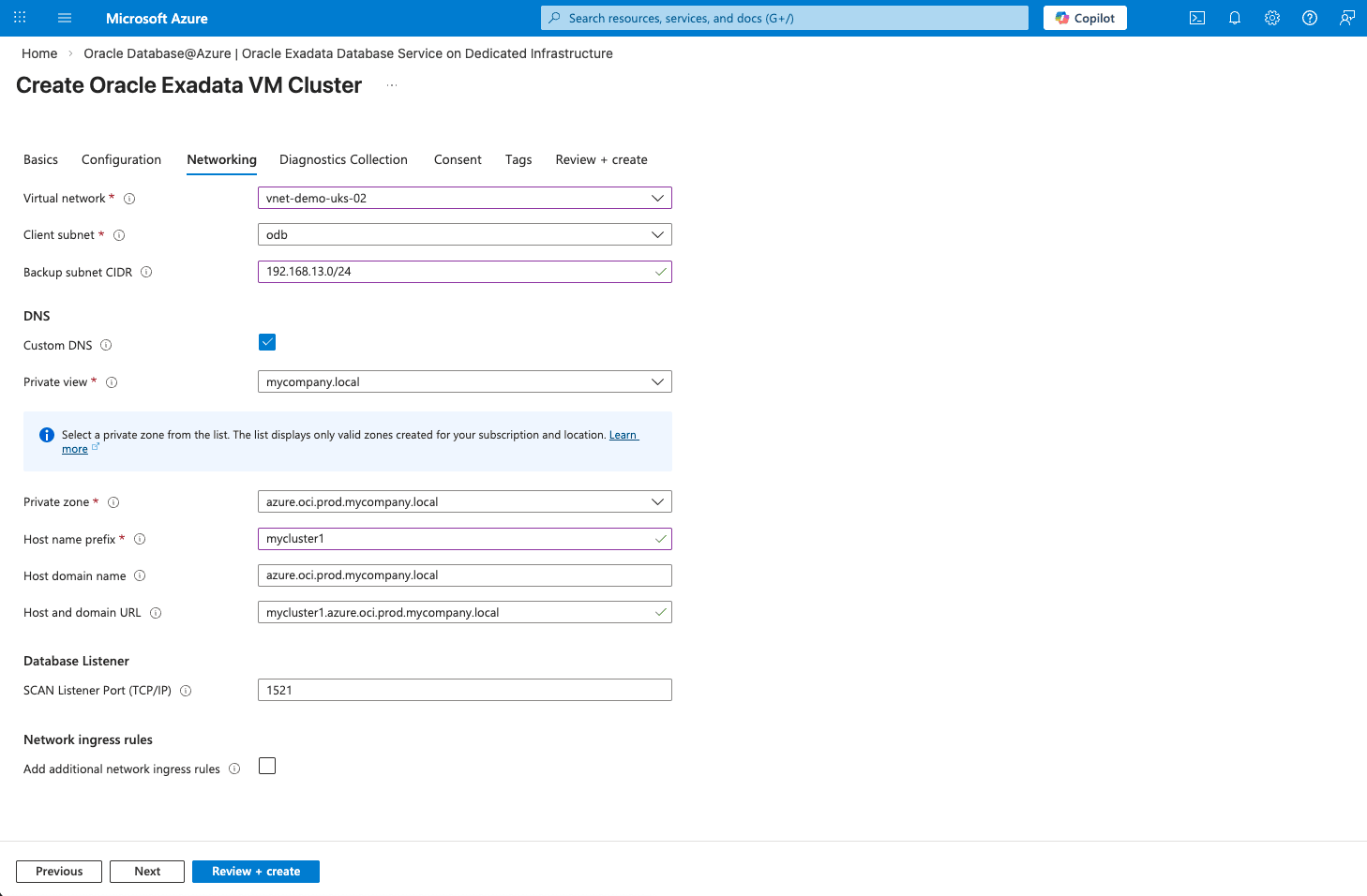The image size is (1367, 896).
Task: Open the portal hamburger menu
Action: click(64, 17)
